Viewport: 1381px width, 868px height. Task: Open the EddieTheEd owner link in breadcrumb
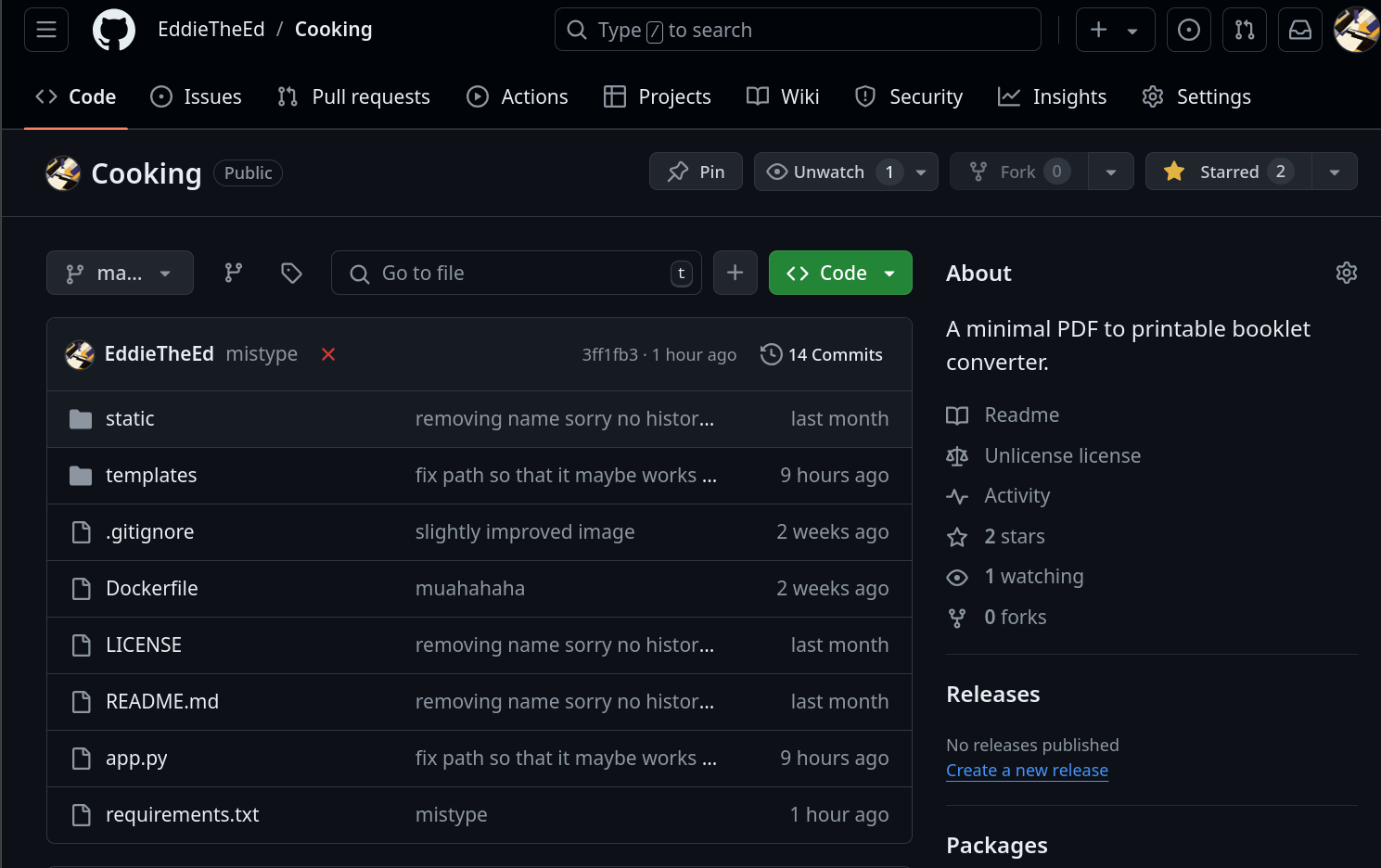point(211,30)
